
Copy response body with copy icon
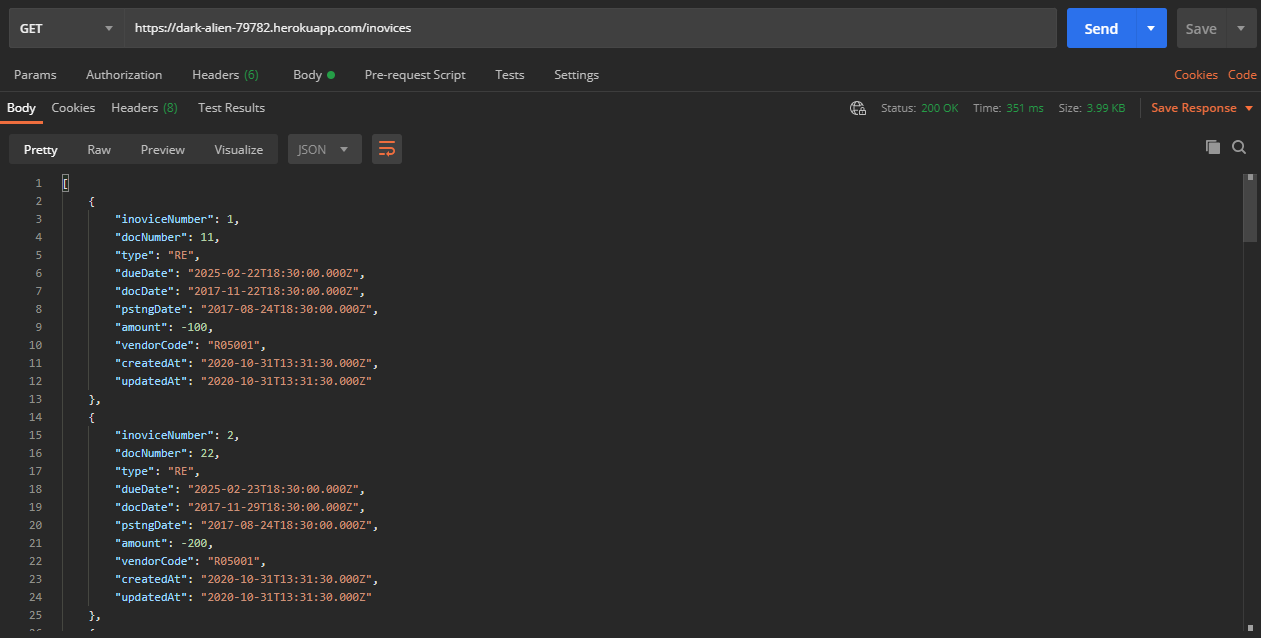[1213, 147]
